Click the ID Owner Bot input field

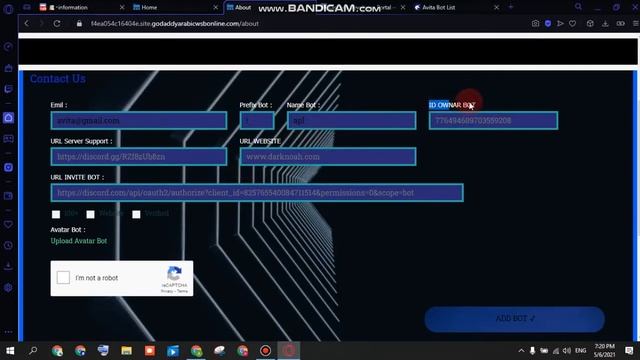tap(493, 121)
